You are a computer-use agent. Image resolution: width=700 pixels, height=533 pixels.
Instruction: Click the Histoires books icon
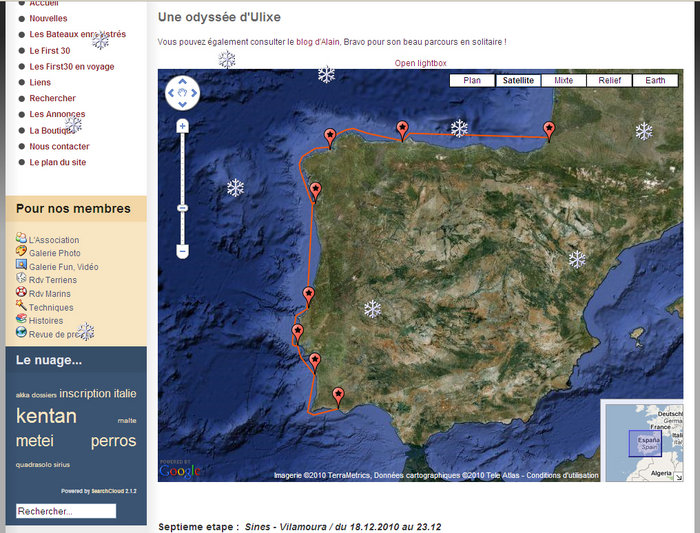22,320
